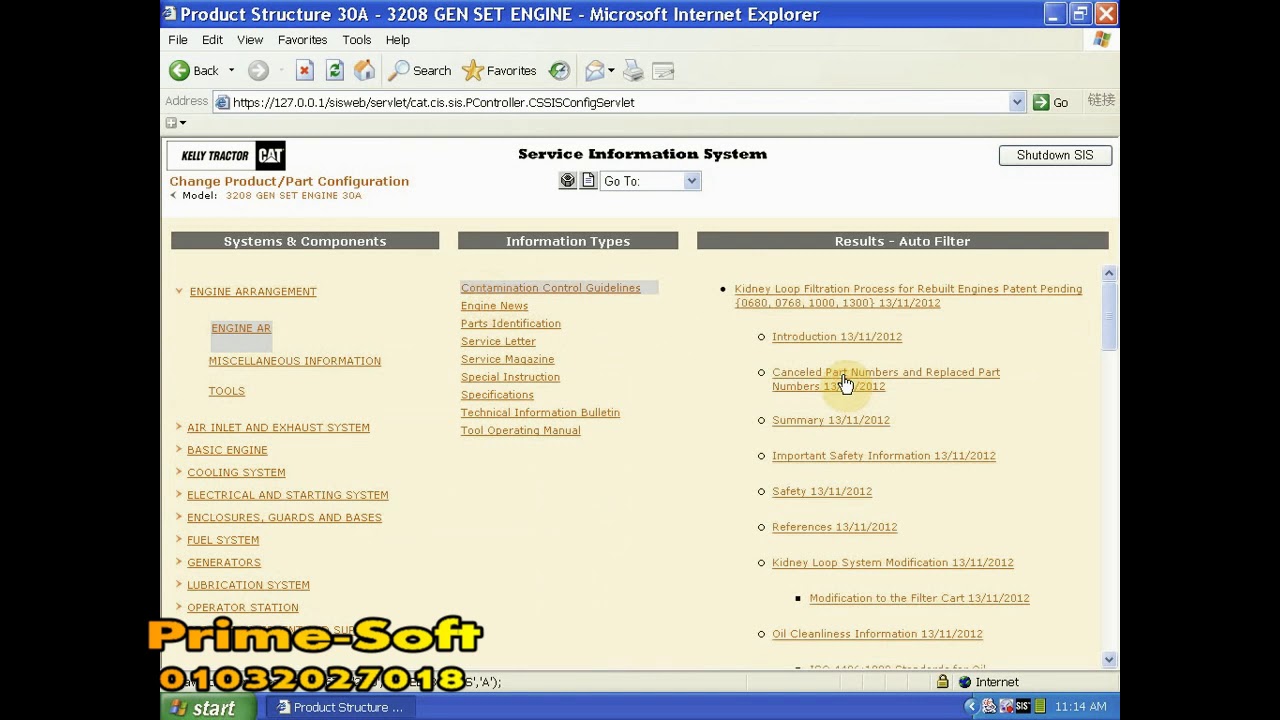Open the View menu
Viewport: 1280px width, 720px height.
click(x=250, y=40)
